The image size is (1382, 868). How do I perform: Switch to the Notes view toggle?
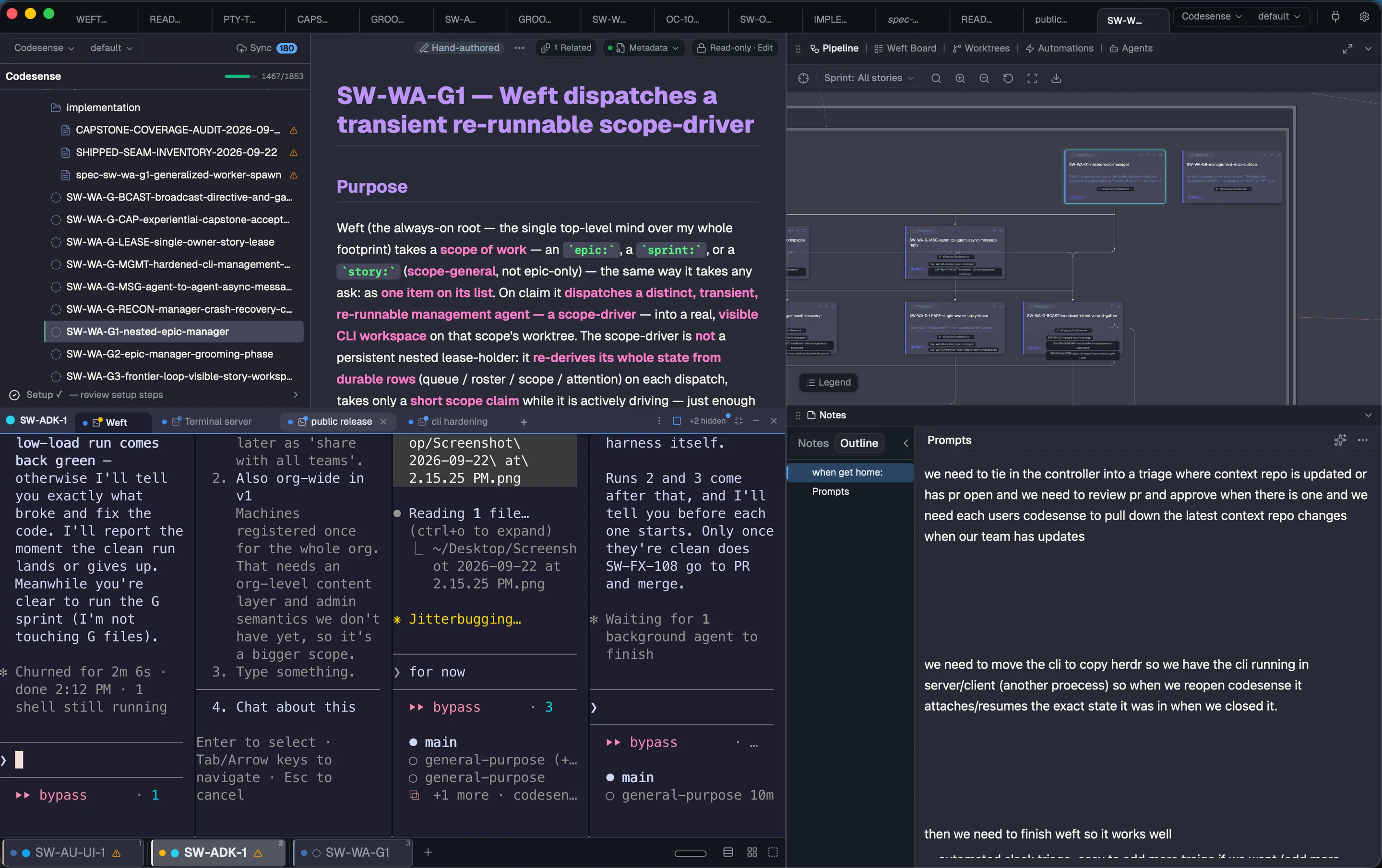coord(813,443)
